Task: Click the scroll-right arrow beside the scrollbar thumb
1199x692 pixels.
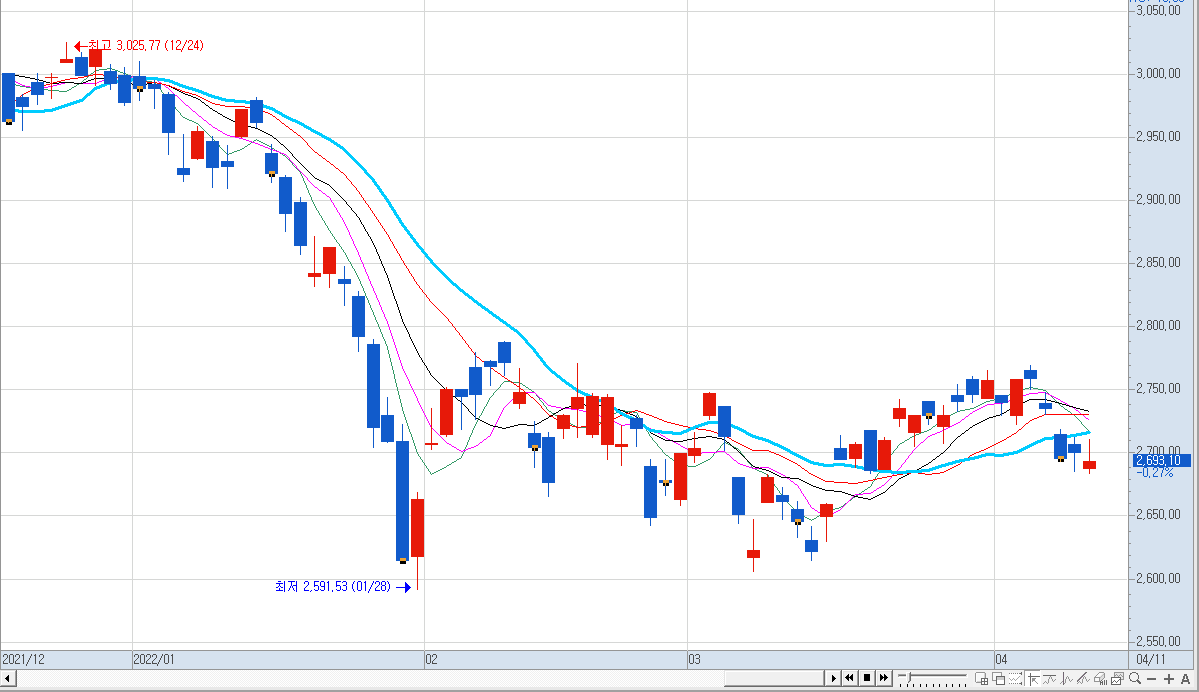Action: pos(833,678)
